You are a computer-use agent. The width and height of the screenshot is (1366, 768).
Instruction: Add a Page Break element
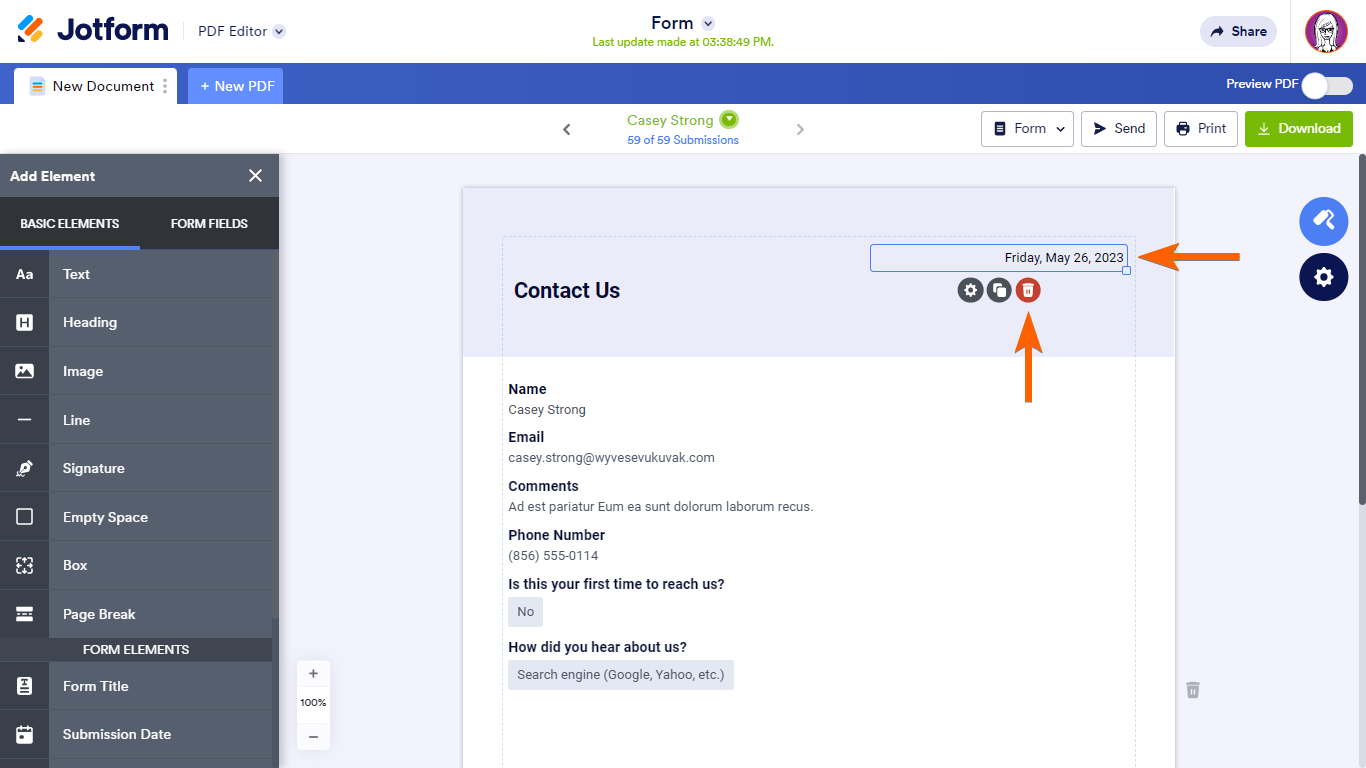point(136,614)
